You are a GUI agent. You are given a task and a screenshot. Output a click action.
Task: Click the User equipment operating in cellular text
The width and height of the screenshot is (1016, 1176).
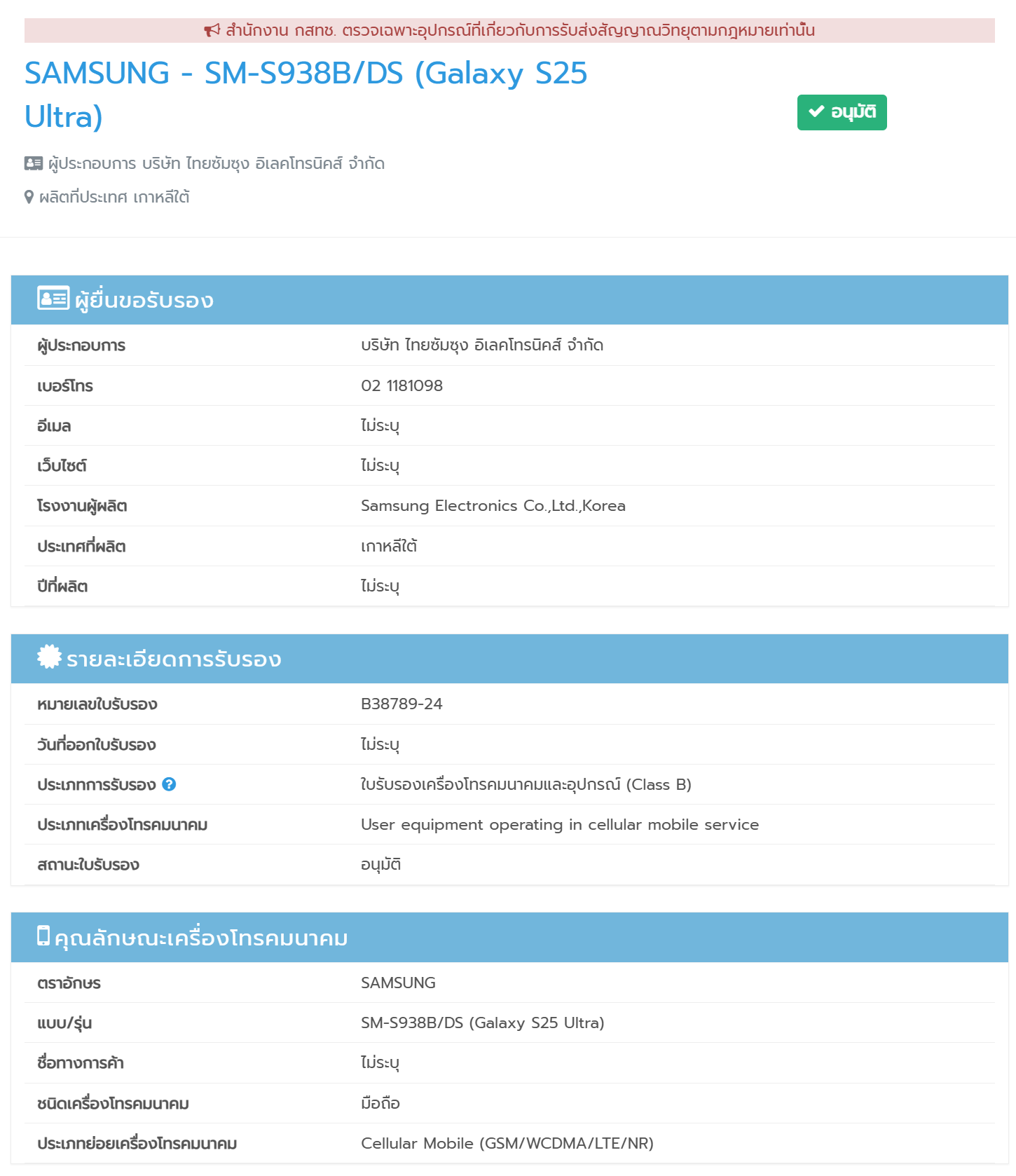(x=559, y=824)
